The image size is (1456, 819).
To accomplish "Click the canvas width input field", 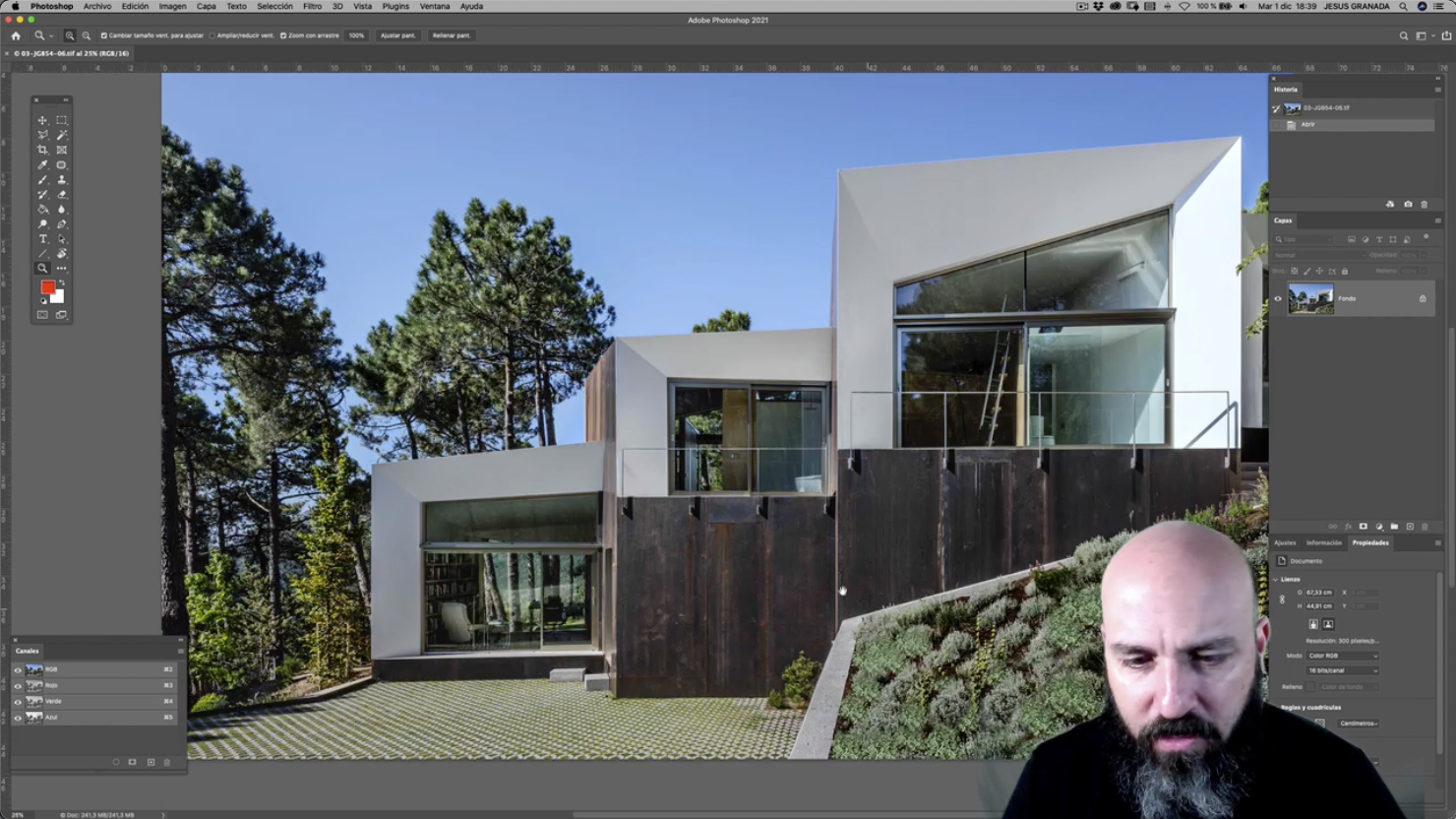I will click(x=1319, y=593).
